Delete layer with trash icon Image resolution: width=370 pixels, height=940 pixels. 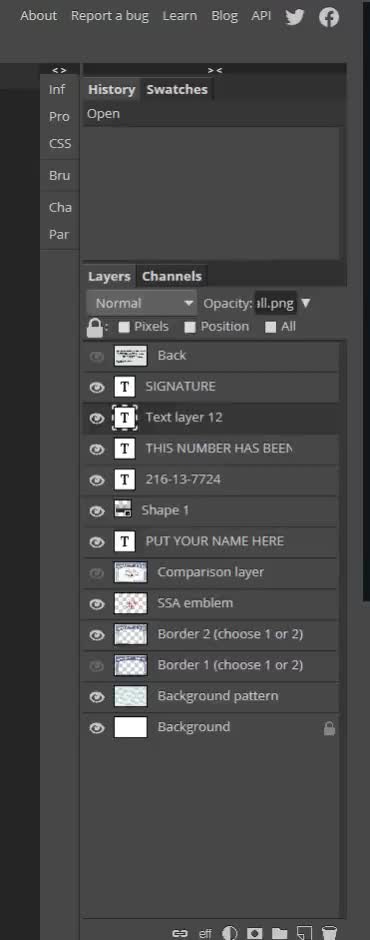pos(329,933)
